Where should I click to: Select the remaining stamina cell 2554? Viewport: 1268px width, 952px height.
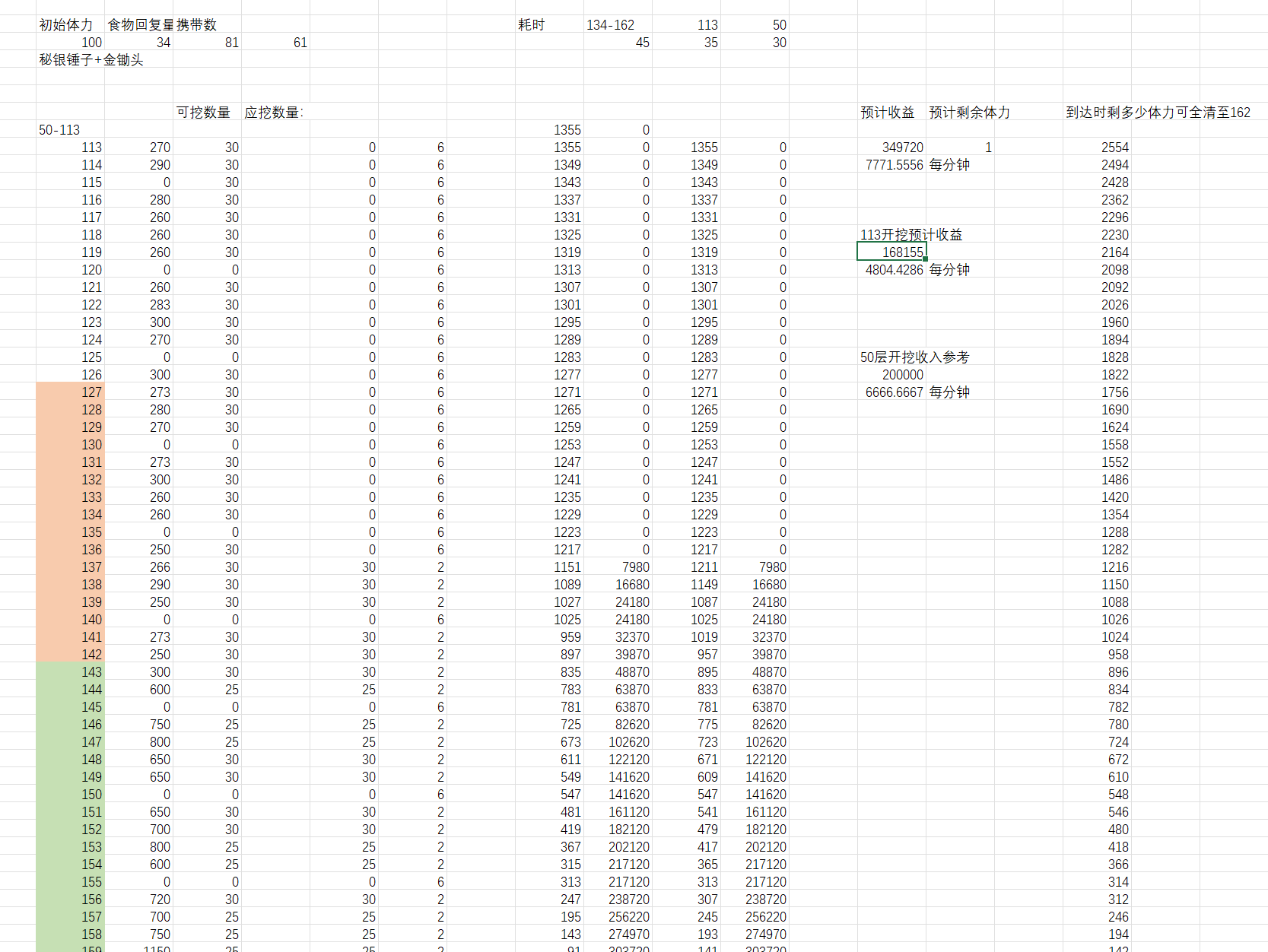tap(1097, 147)
